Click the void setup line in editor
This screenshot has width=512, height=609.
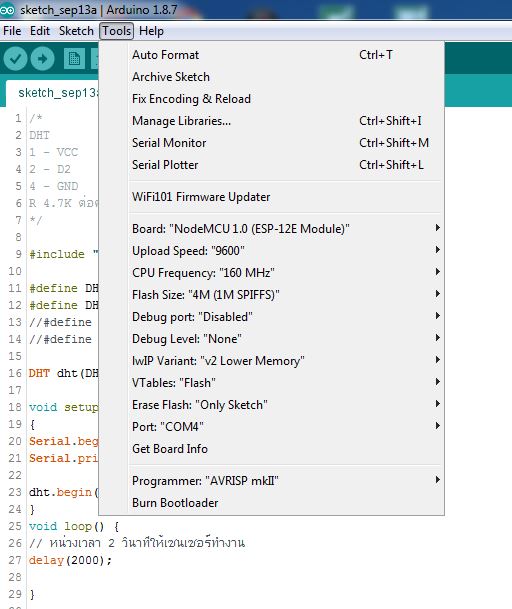coord(64,407)
